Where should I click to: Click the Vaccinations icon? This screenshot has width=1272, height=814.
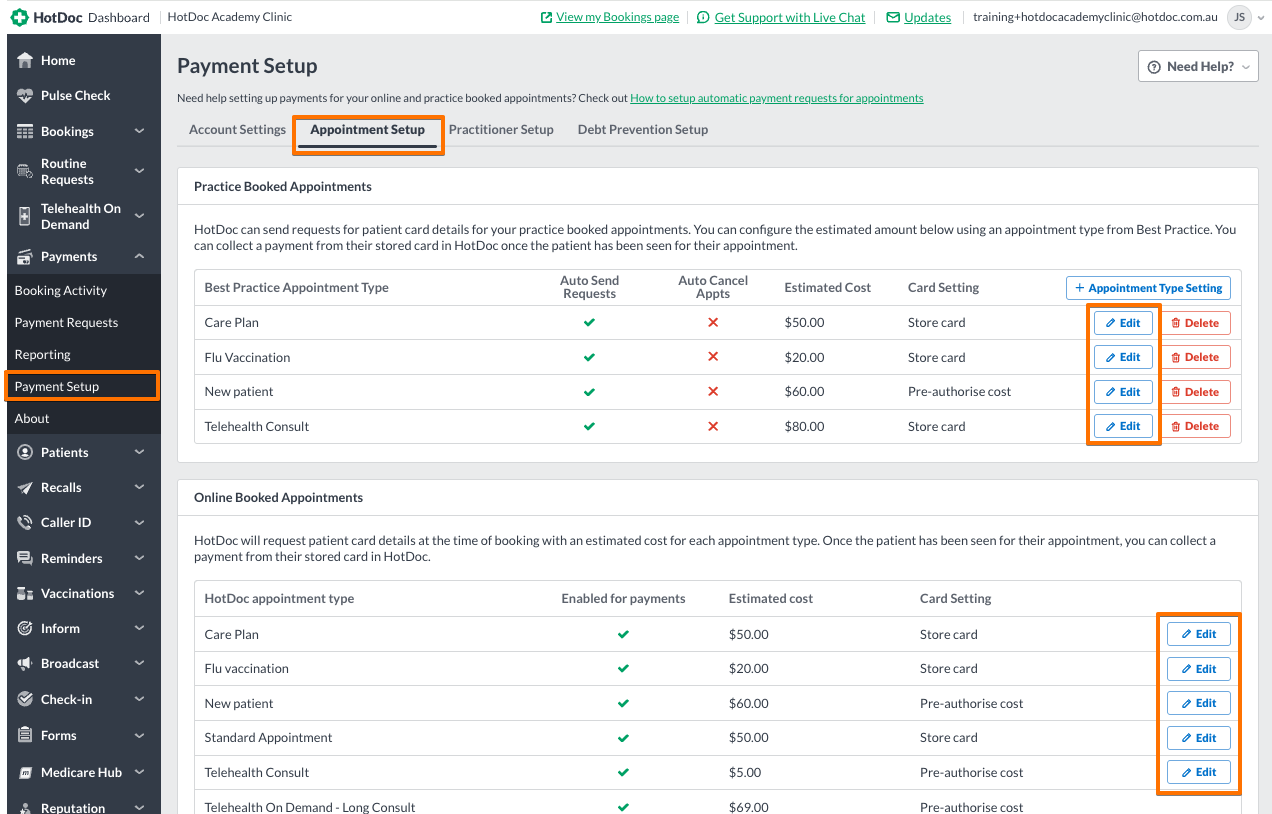[25, 593]
